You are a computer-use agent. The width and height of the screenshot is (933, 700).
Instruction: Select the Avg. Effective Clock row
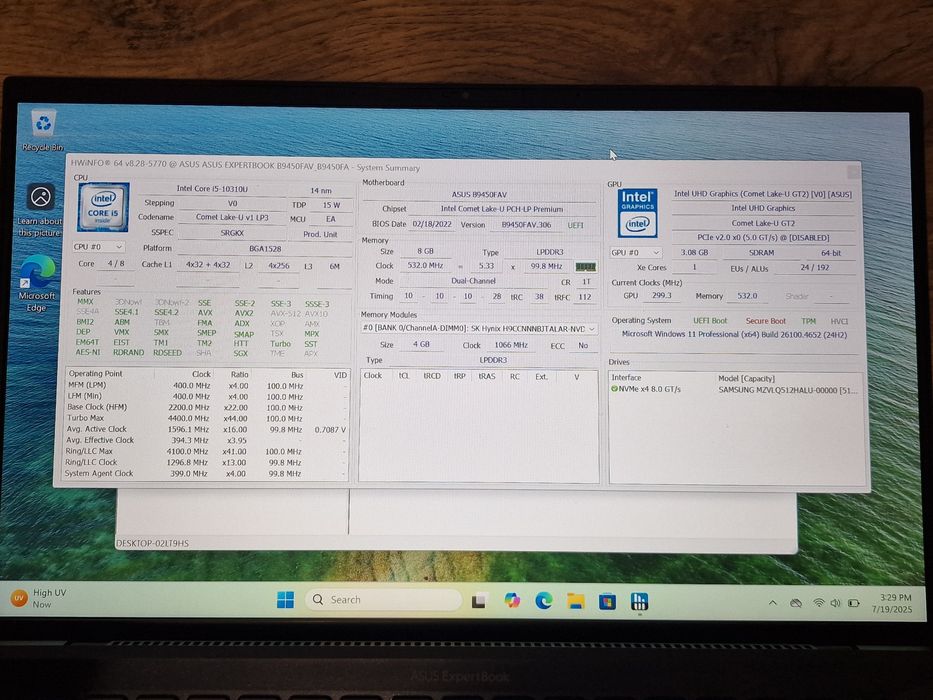[206, 440]
